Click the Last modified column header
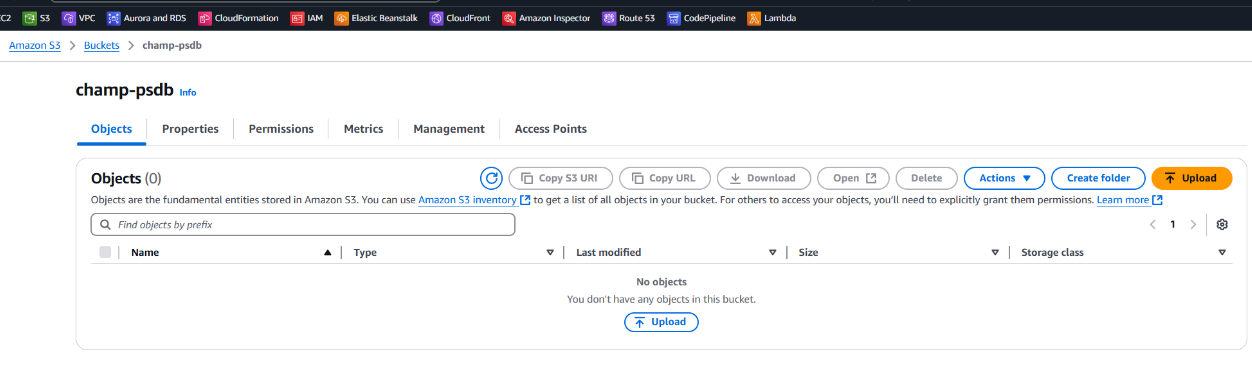1252x370 pixels. click(x=609, y=253)
